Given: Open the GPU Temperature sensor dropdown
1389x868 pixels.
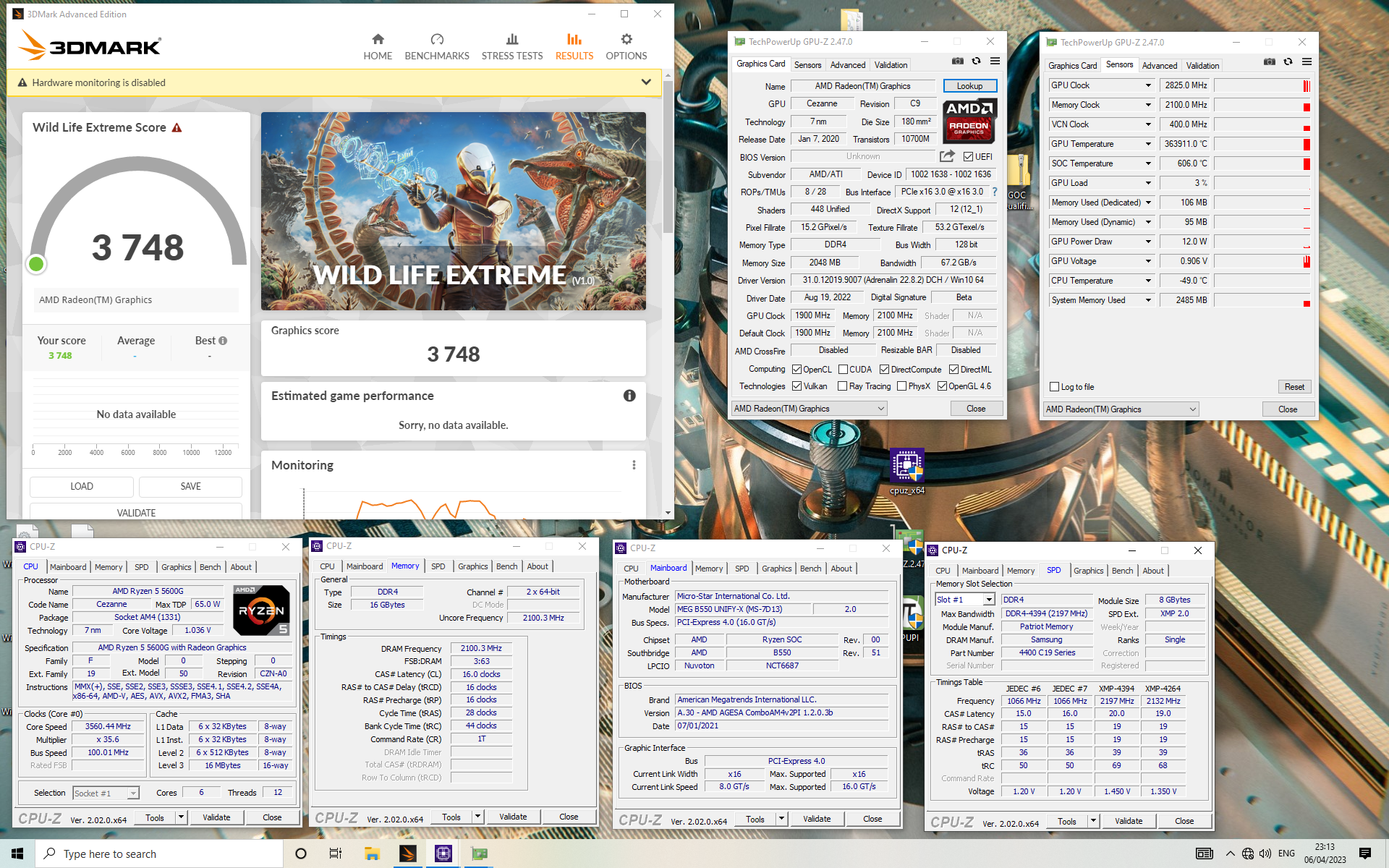Looking at the screenshot, I should [x=1147, y=144].
